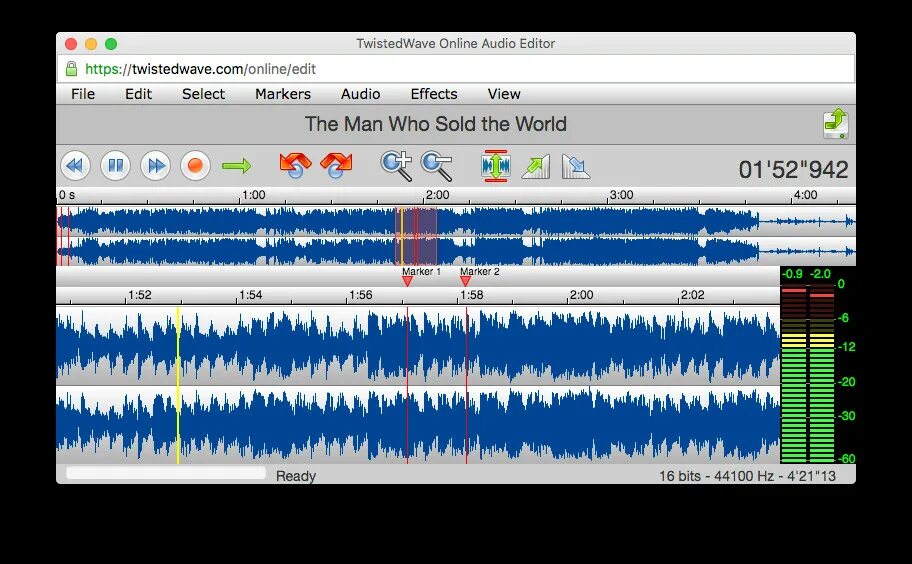Click the fast-forward playback button
The width and height of the screenshot is (912, 564).
pyautogui.click(x=155, y=166)
